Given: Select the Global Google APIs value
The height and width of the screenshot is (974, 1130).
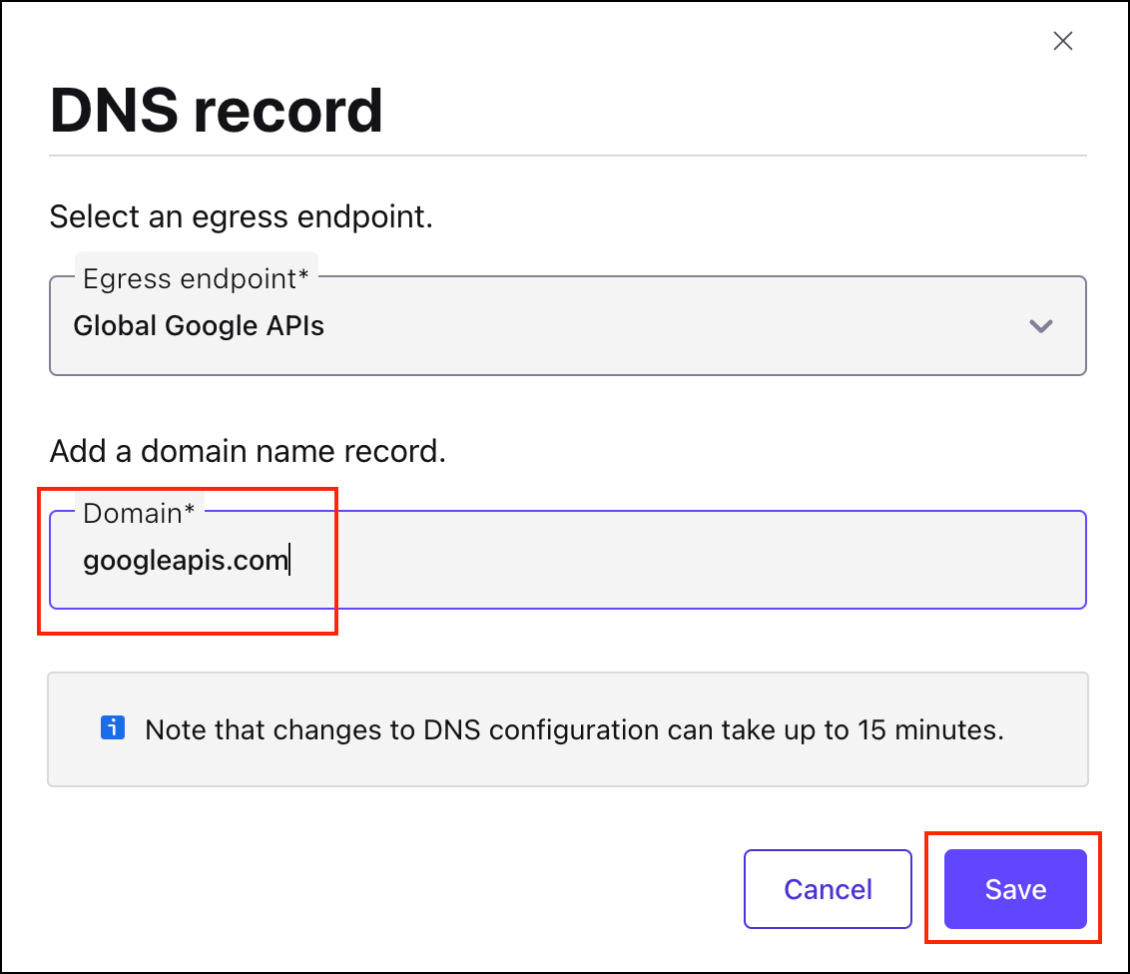Looking at the screenshot, I should [199, 326].
